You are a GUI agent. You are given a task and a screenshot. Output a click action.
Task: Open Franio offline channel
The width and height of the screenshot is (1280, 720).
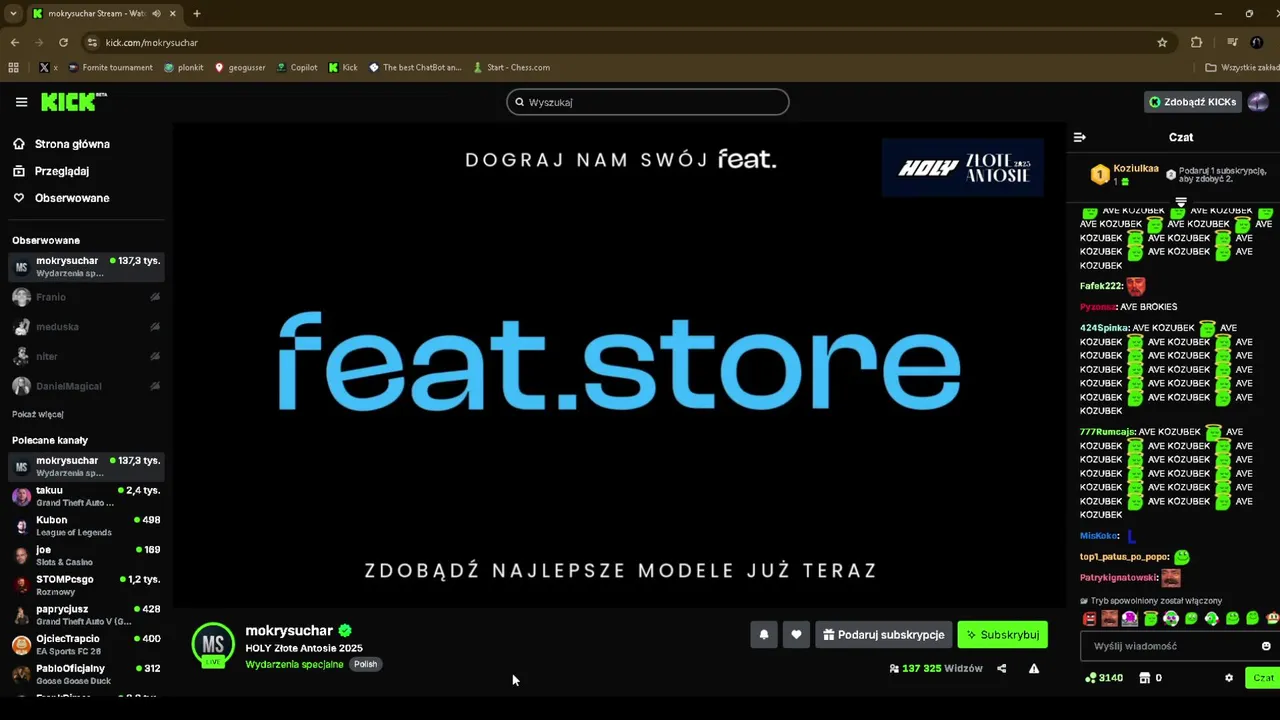coord(86,297)
